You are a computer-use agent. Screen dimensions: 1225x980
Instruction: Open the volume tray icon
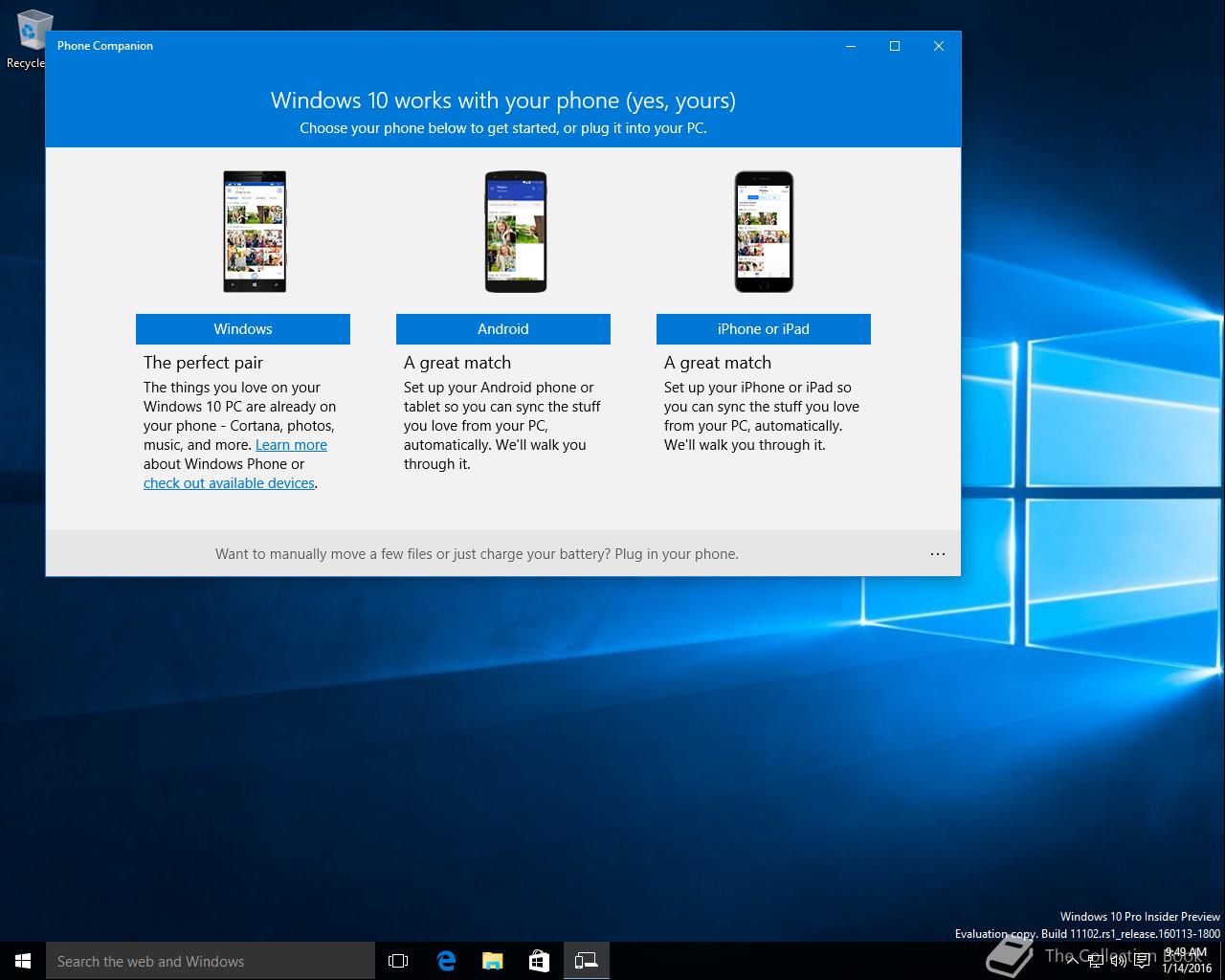1118,961
